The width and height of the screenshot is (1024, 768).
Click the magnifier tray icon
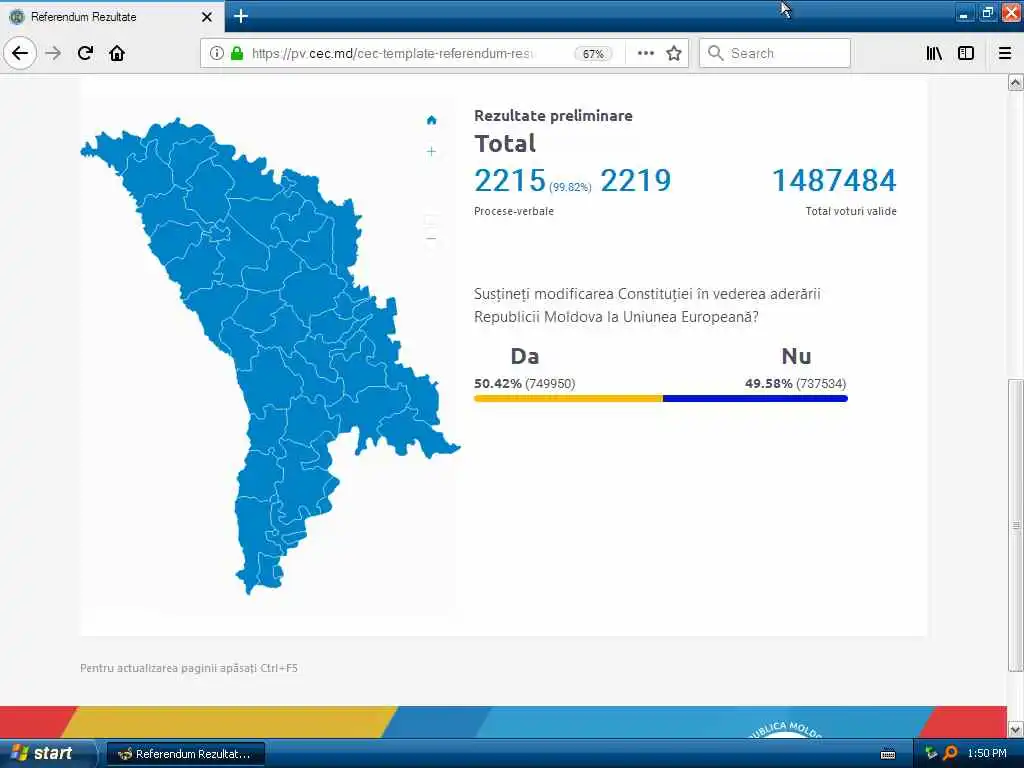point(951,754)
